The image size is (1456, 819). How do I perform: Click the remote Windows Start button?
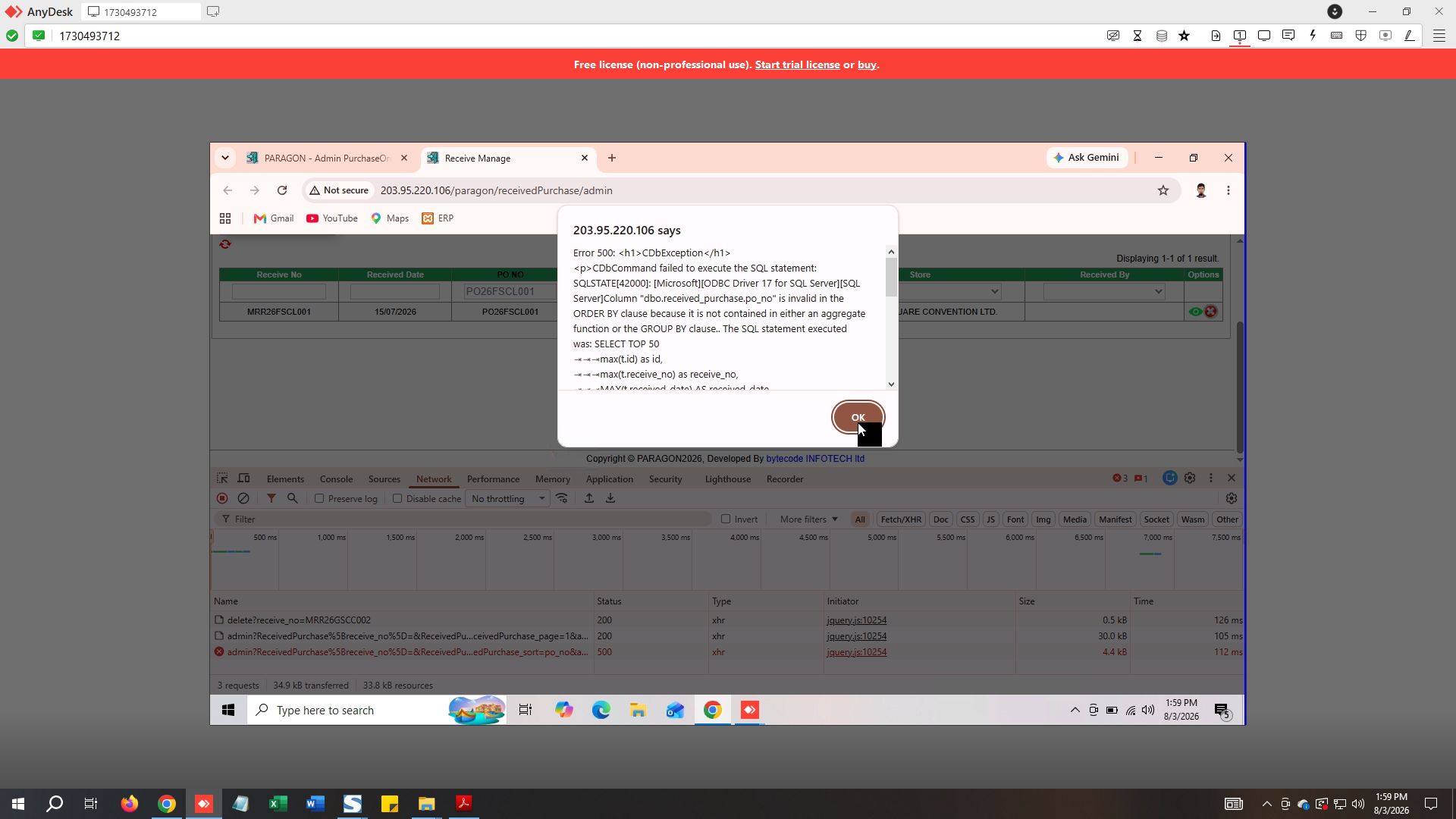tap(228, 710)
